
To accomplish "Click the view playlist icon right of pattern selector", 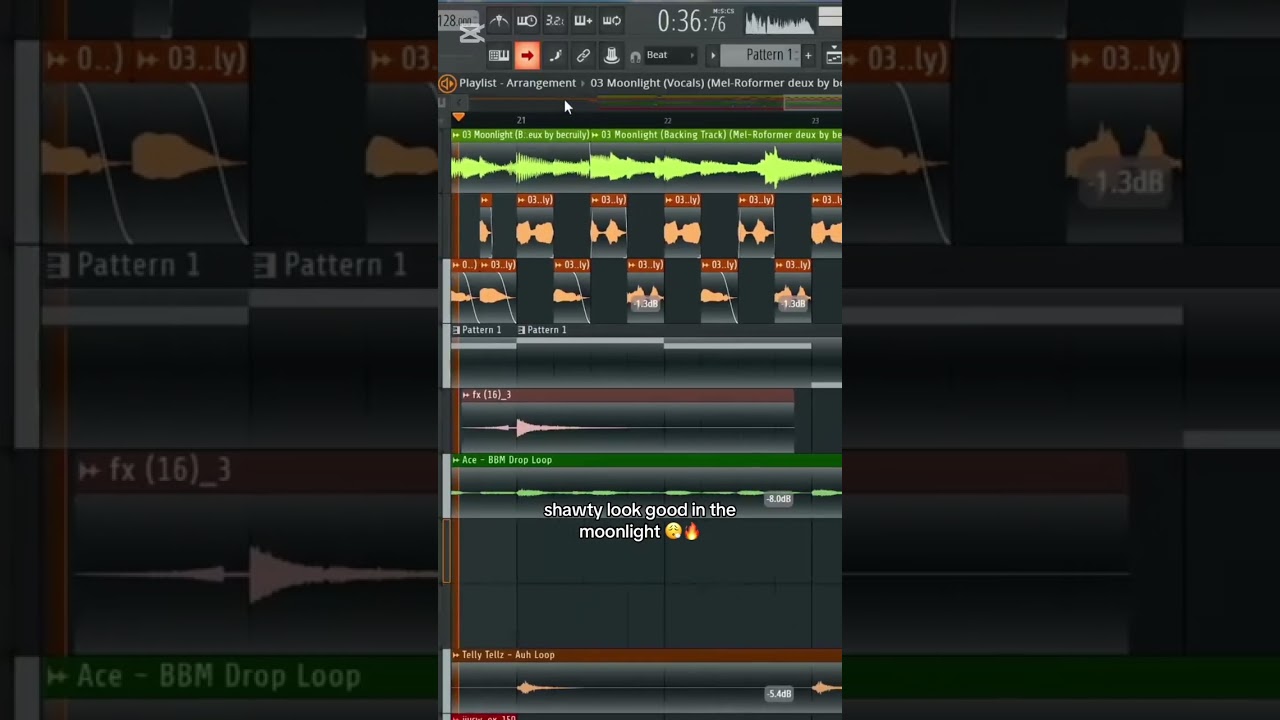I will [833, 56].
